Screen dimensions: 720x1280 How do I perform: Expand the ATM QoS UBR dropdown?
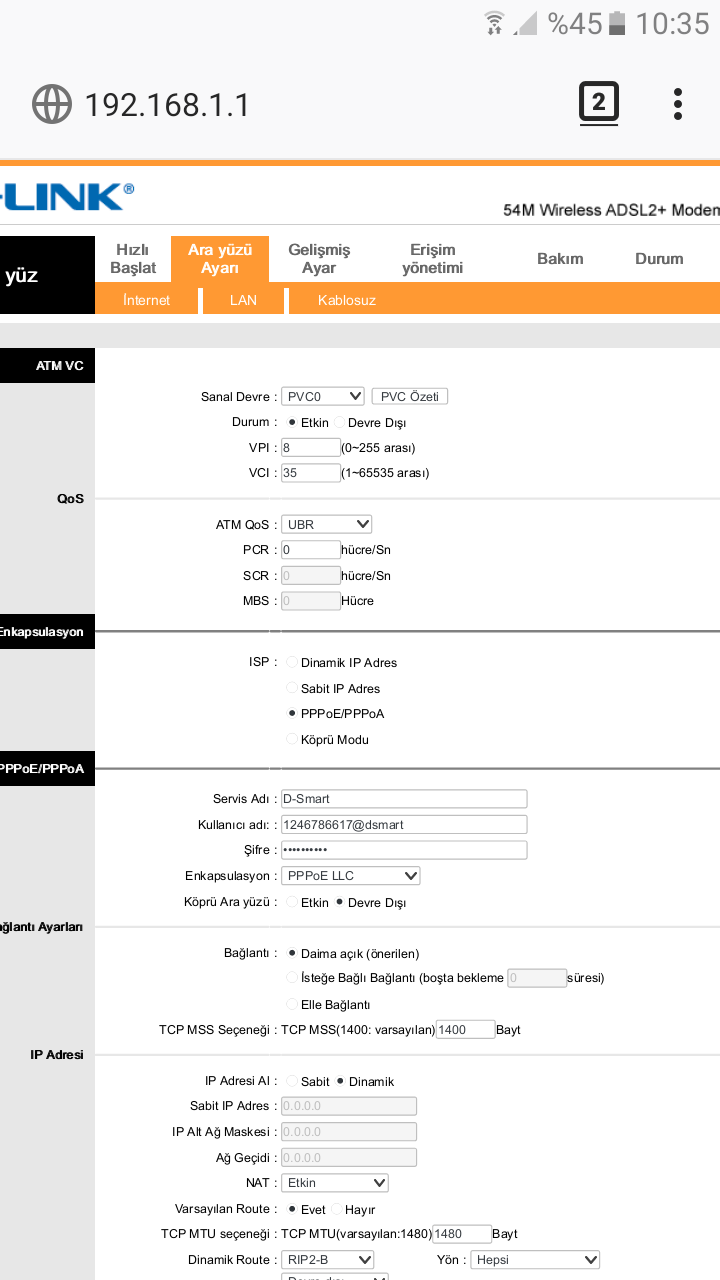coord(326,524)
